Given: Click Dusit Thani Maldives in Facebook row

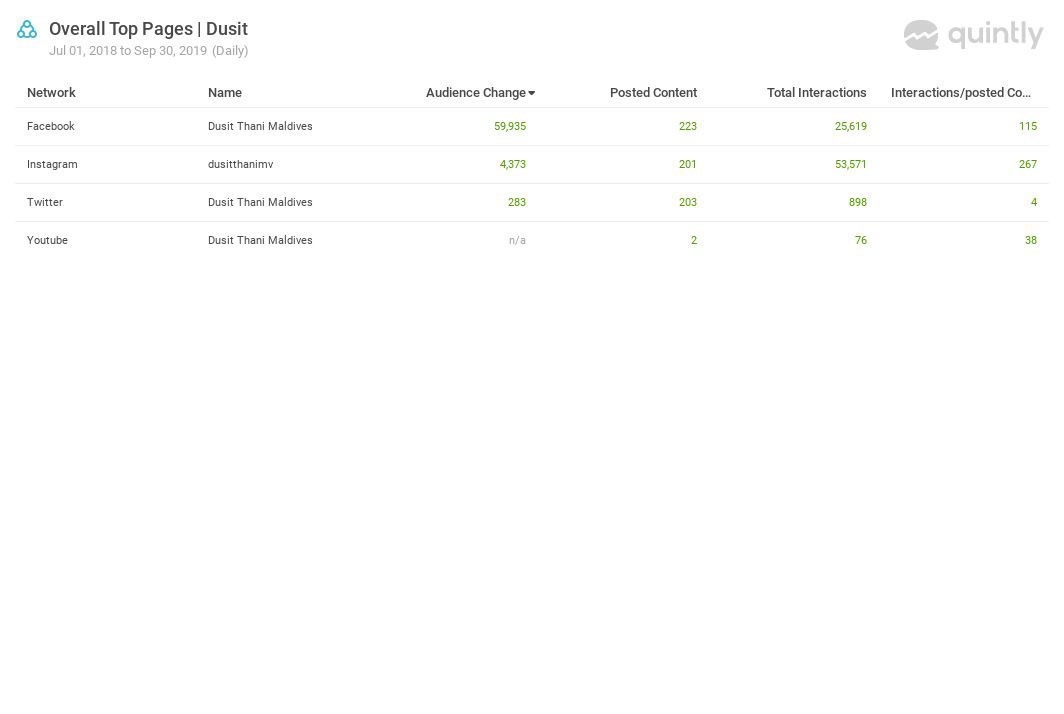Looking at the screenshot, I should pyautogui.click(x=260, y=126).
